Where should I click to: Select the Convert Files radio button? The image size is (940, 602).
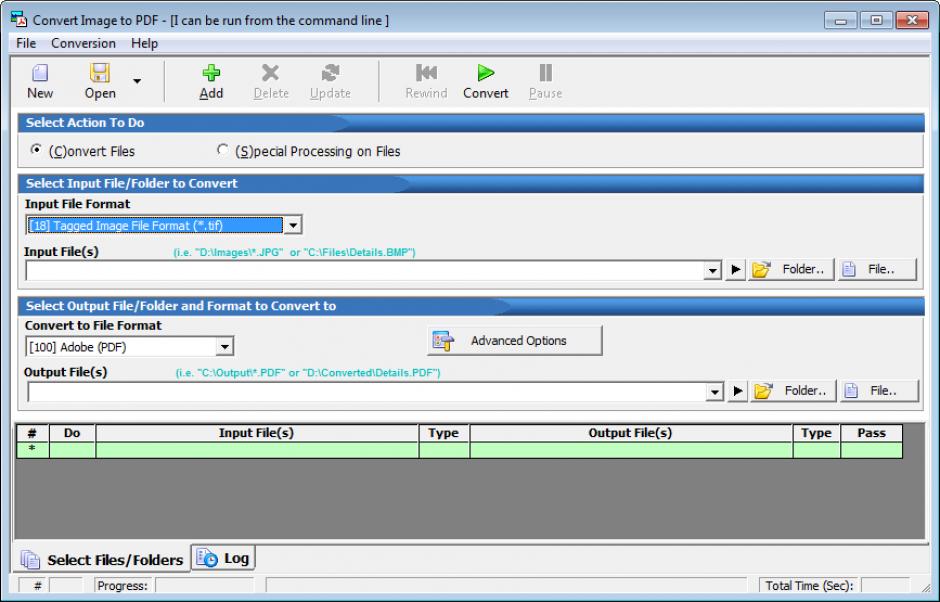pos(37,151)
